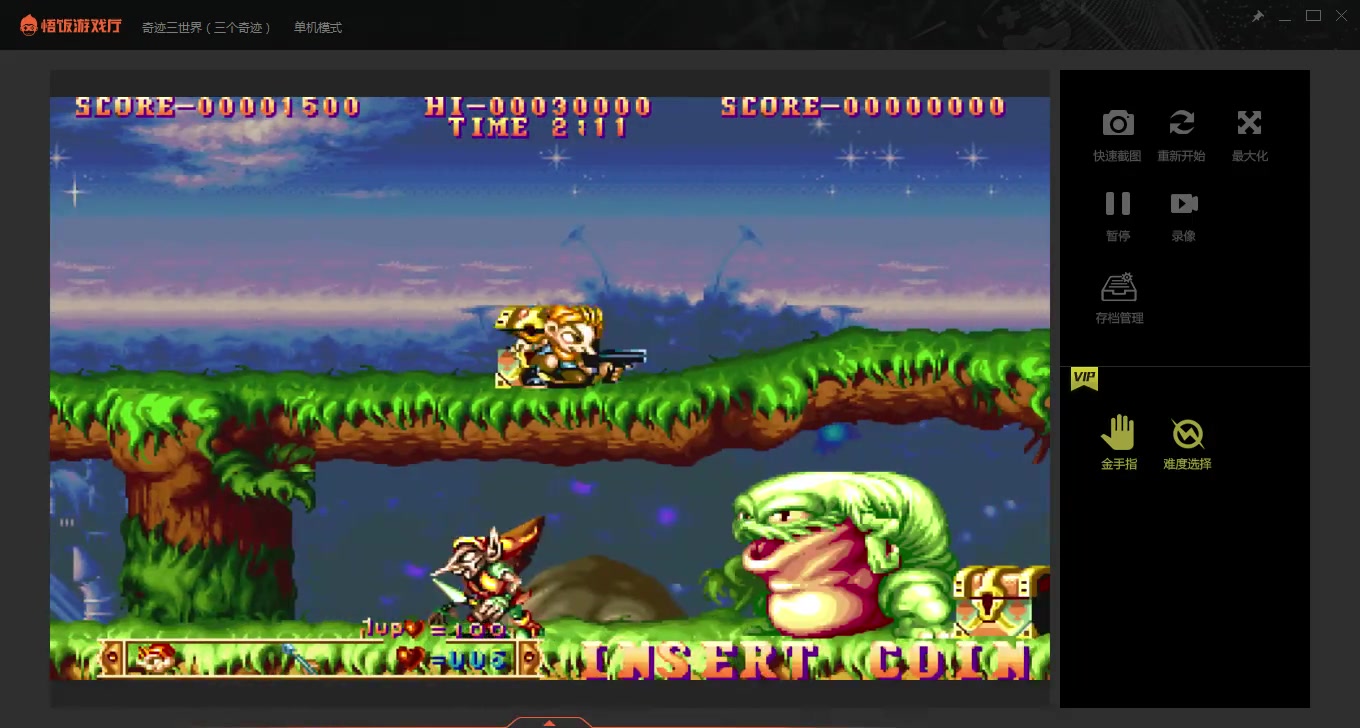Image resolution: width=1360 pixels, height=728 pixels.
Task: Take a quick screenshot with camera icon
Action: coord(1118,123)
